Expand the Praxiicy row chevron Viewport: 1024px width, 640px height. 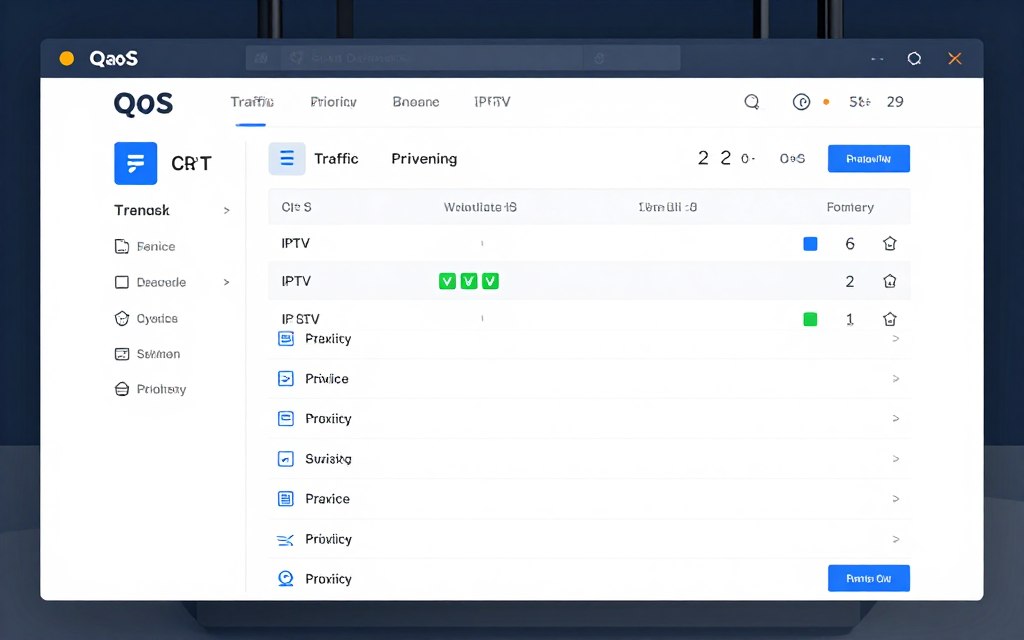click(896, 338)
